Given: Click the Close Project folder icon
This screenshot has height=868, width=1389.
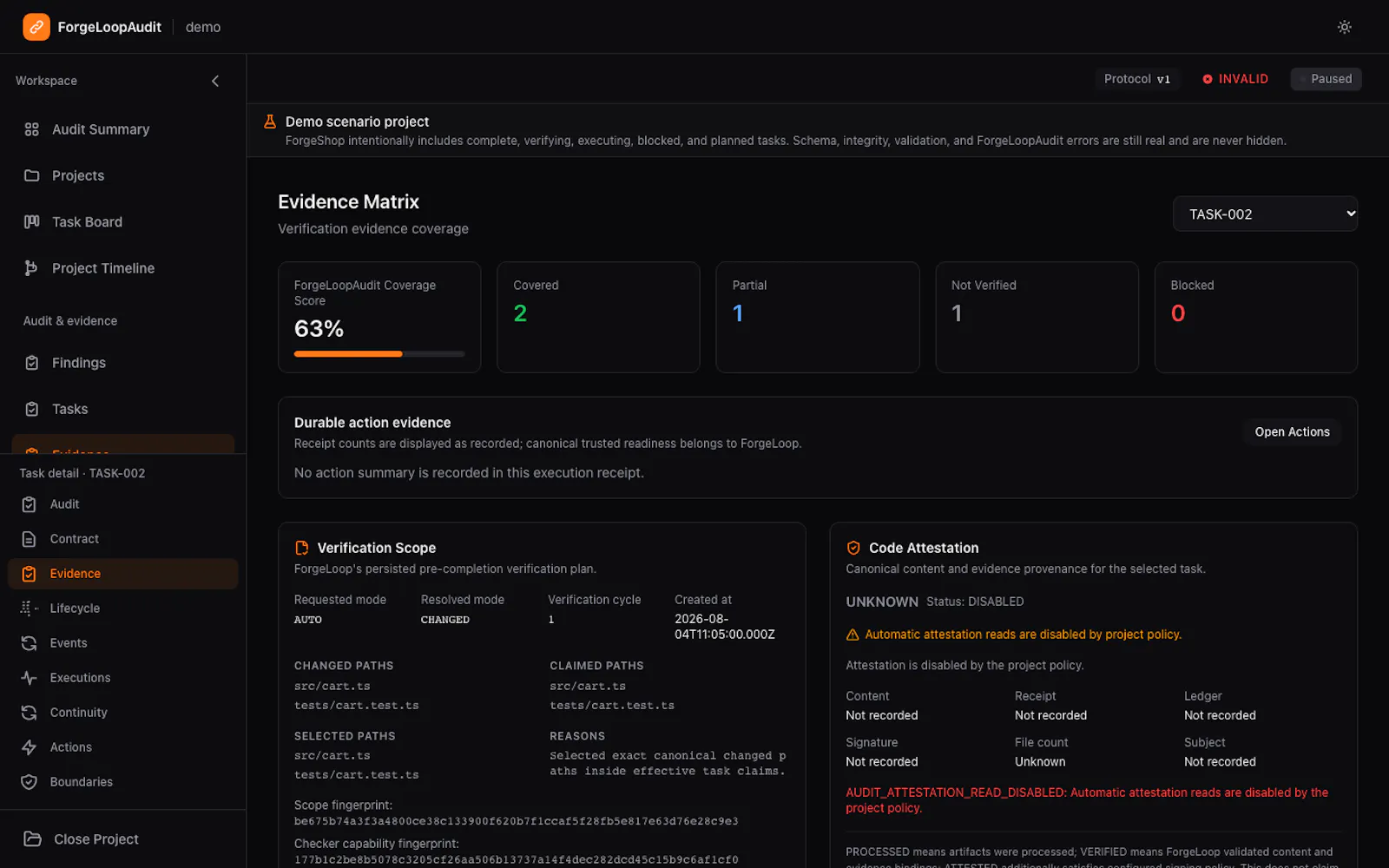Looking at the screenshot, I should [33, 839].
